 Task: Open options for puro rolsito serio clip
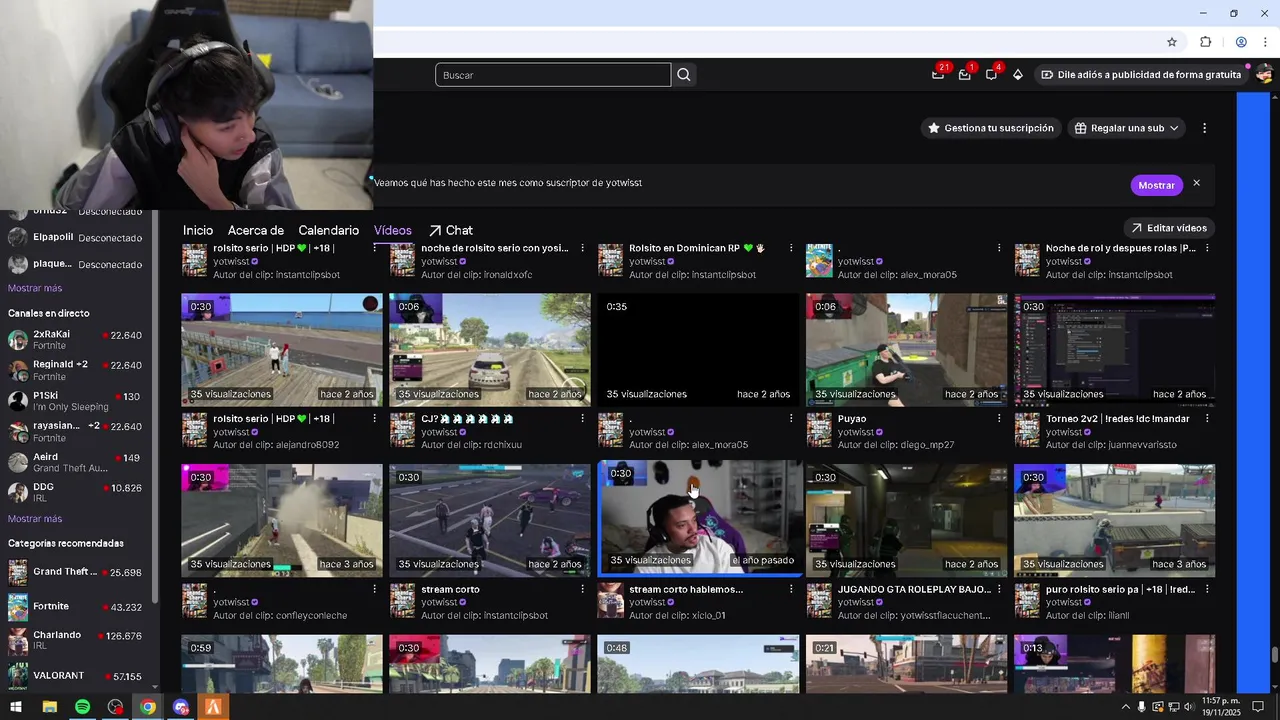pyautogui.click(x=1207, y=590)
